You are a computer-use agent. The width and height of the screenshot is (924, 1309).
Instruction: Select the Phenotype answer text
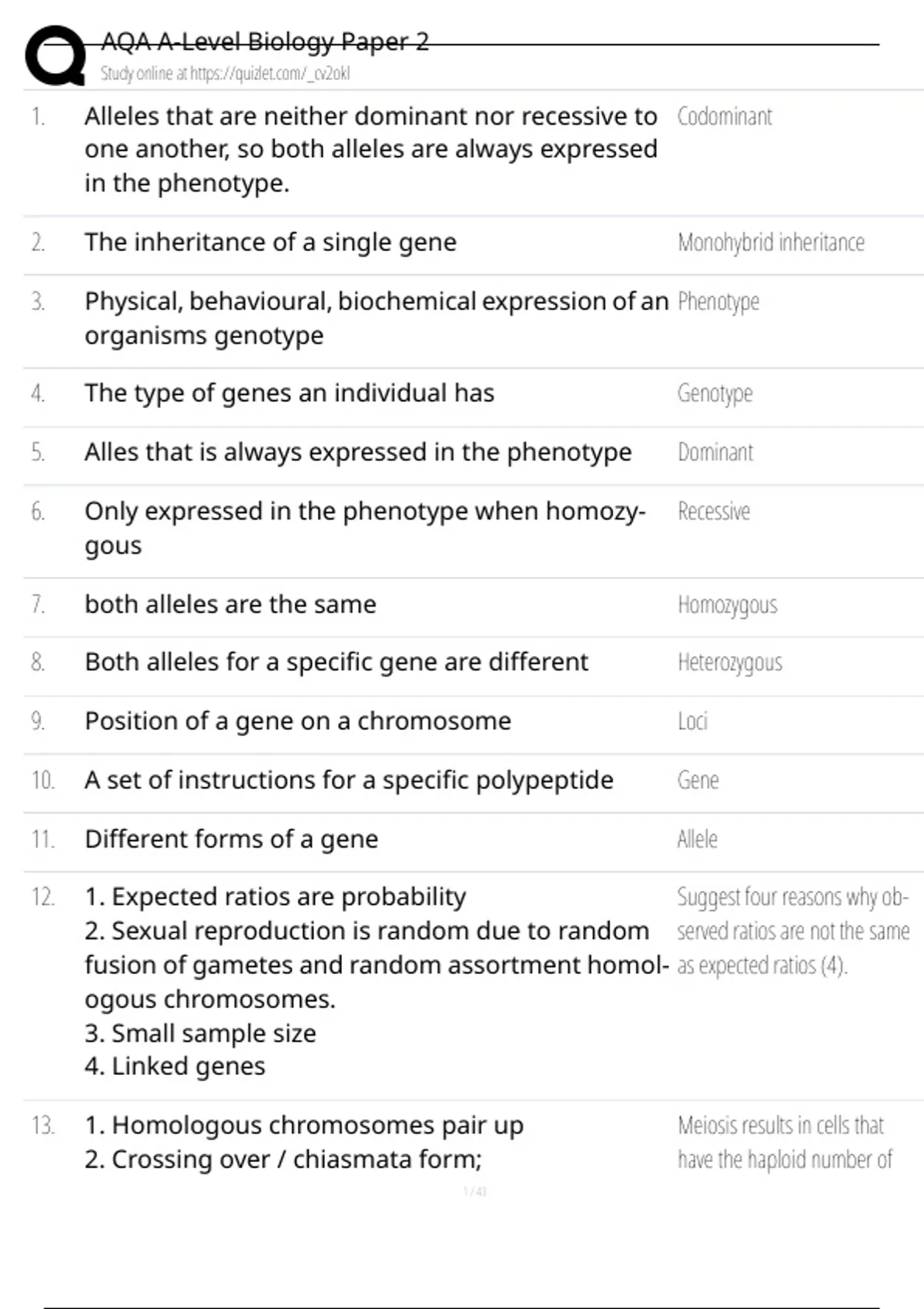(718, 302)
